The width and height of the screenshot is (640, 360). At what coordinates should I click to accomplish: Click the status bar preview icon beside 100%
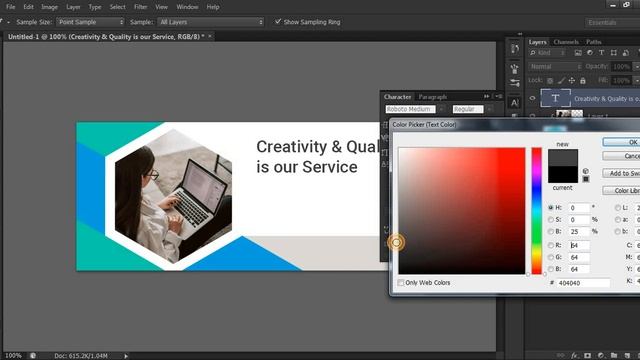click(x=33, y=356)
